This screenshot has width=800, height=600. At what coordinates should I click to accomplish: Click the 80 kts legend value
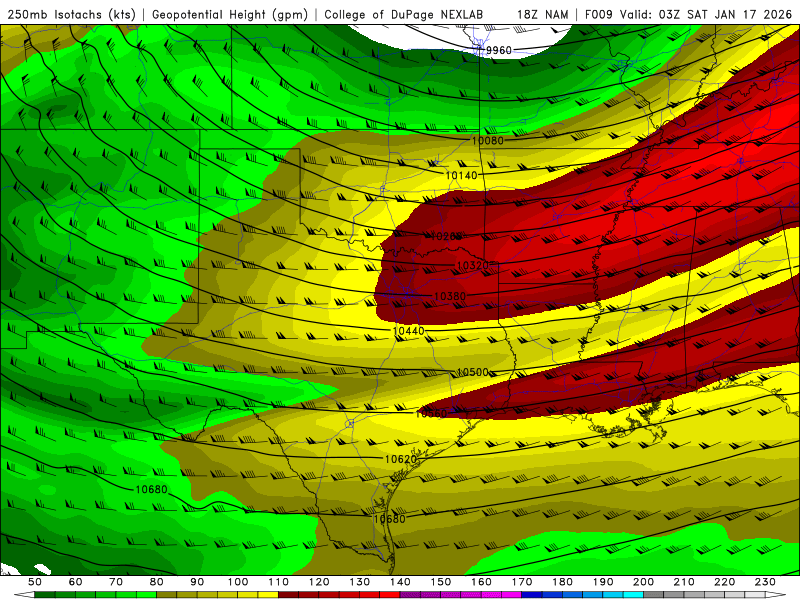click(157, 582)
